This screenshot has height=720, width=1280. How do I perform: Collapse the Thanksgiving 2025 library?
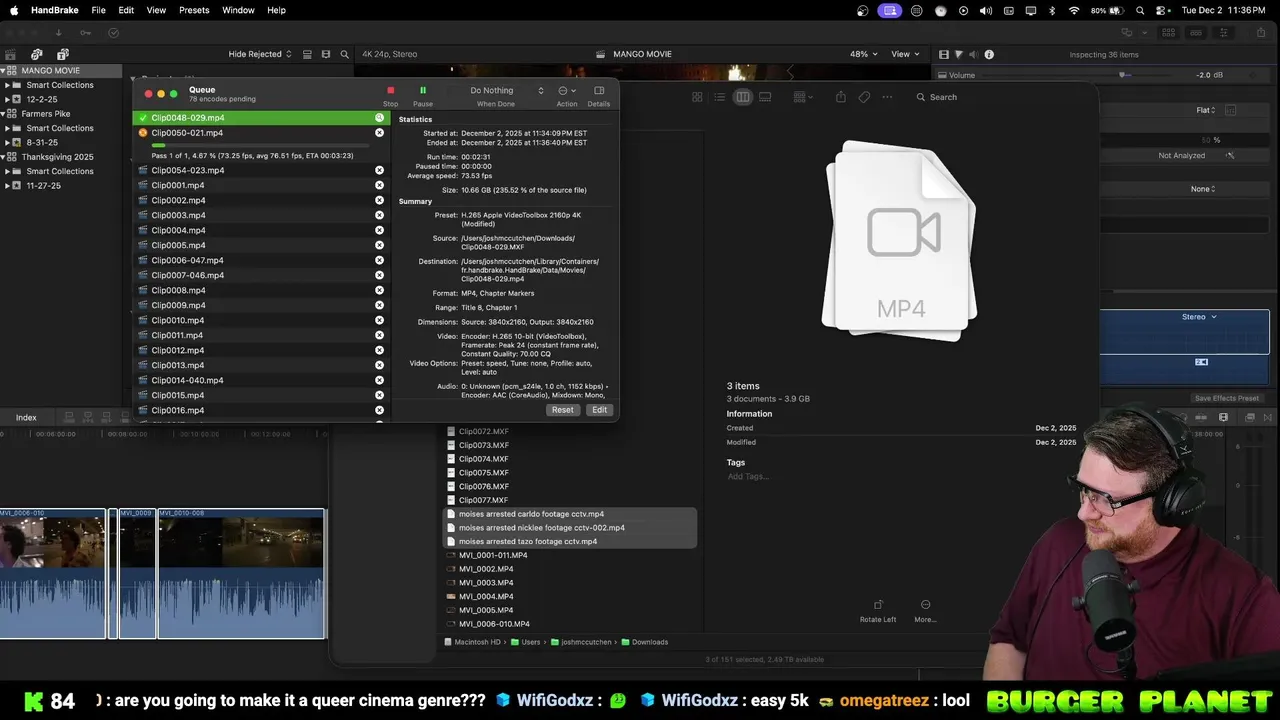[x=3, y=157]
